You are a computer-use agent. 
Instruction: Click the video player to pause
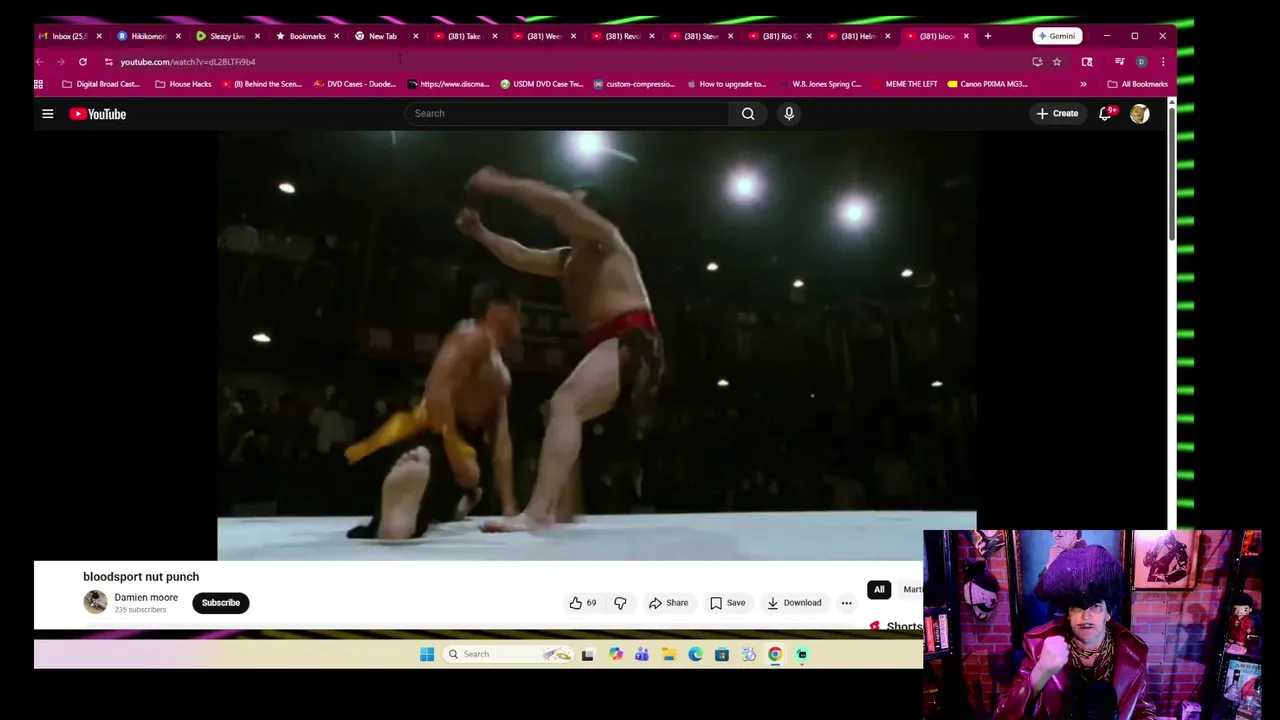[x=596, y=345]
